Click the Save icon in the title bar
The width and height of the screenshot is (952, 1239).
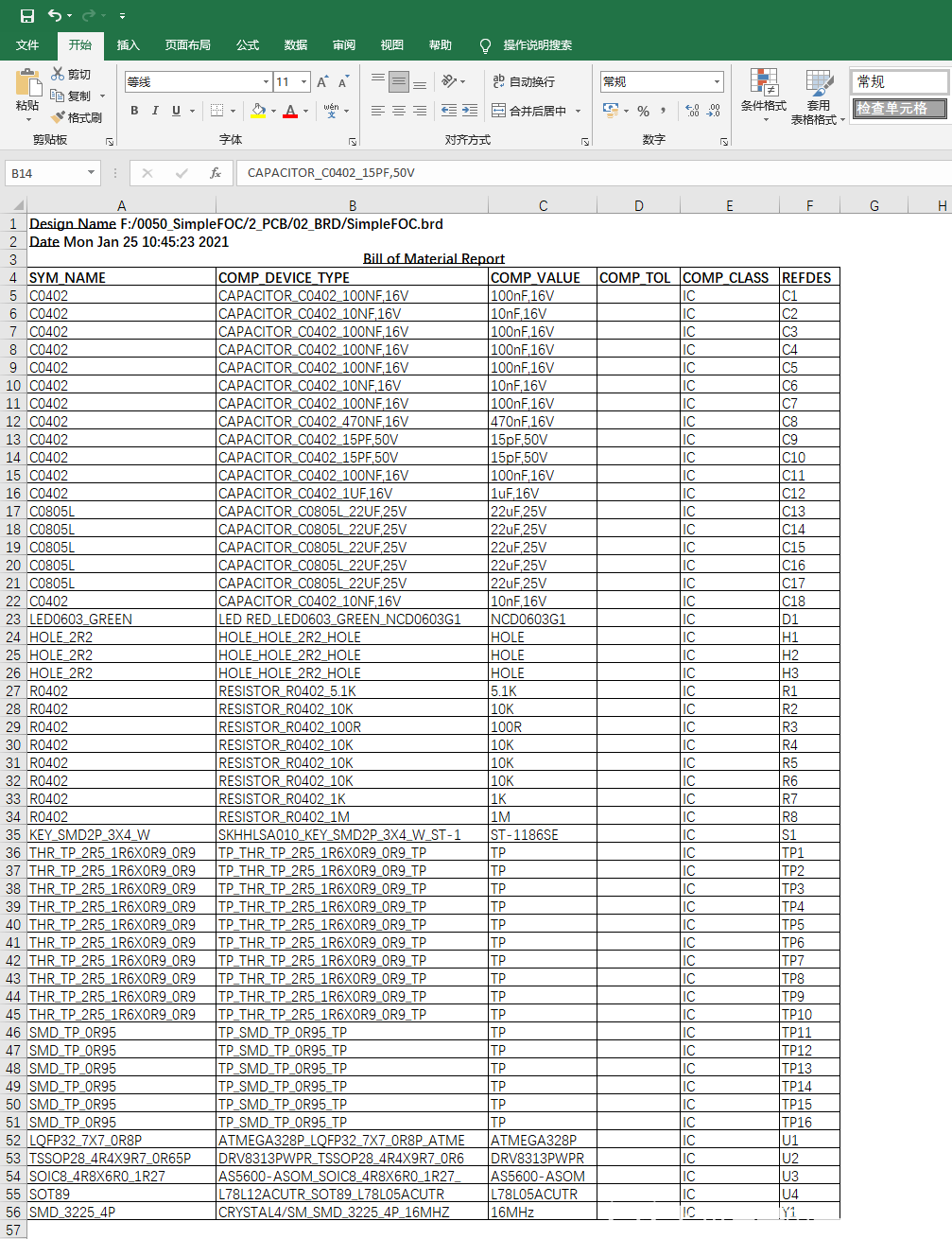pyautogui.click(x=26, y=15)
